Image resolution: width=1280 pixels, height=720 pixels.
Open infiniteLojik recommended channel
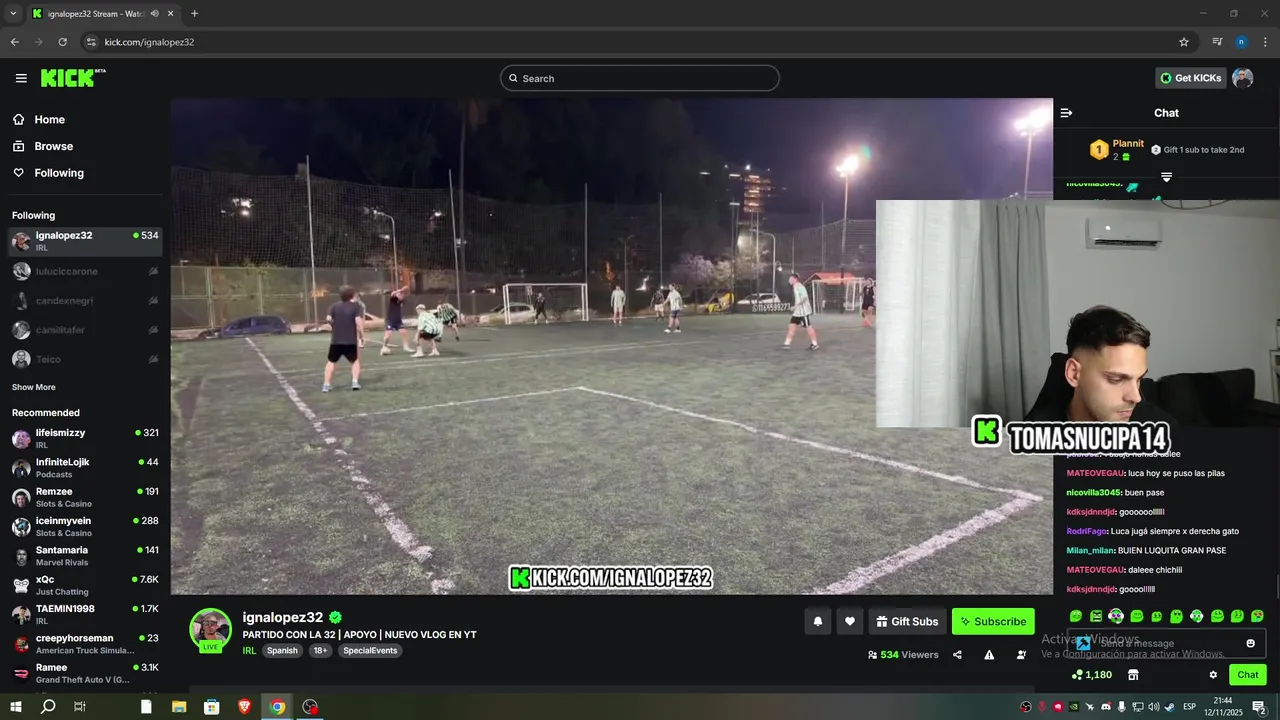coord(85,468)
